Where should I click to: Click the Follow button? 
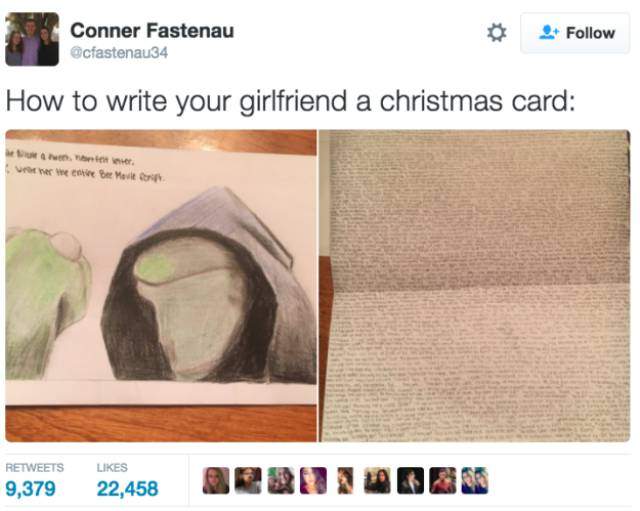(x=575, y=33)
